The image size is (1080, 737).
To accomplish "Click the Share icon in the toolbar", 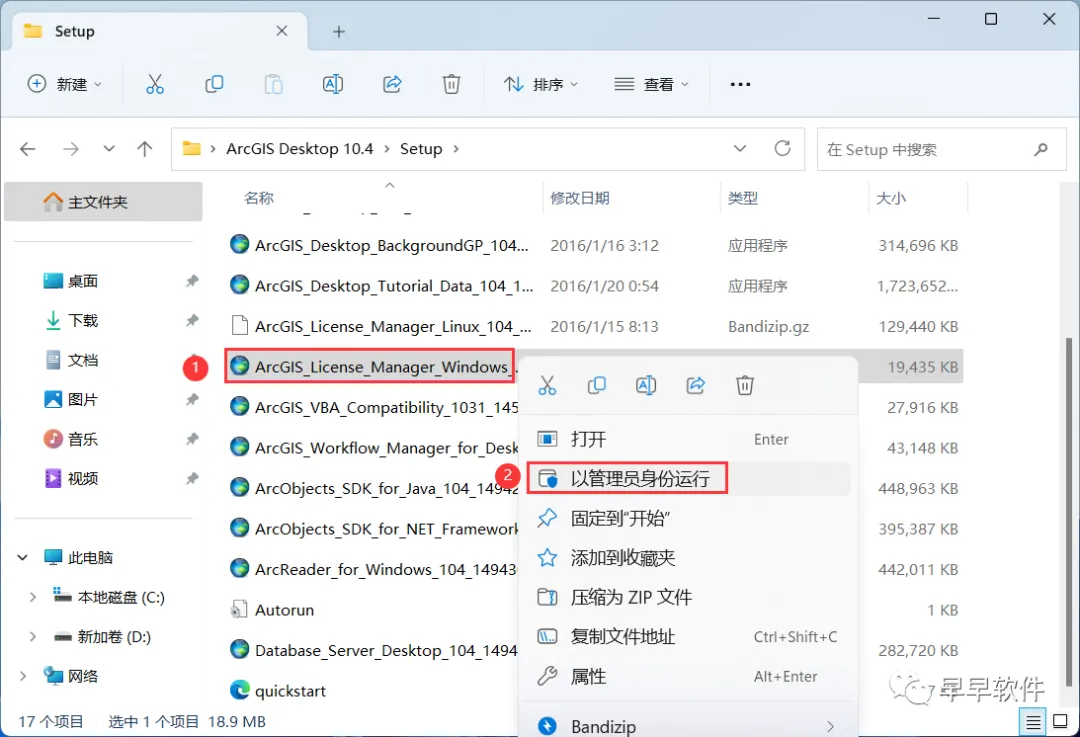I will click(392, 84).
